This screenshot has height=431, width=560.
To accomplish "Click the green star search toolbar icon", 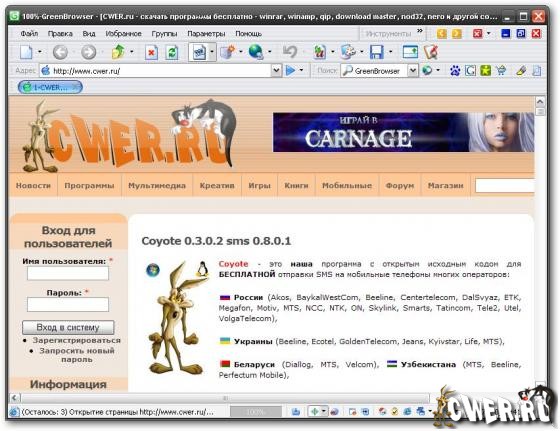I will tap(485, 71).
